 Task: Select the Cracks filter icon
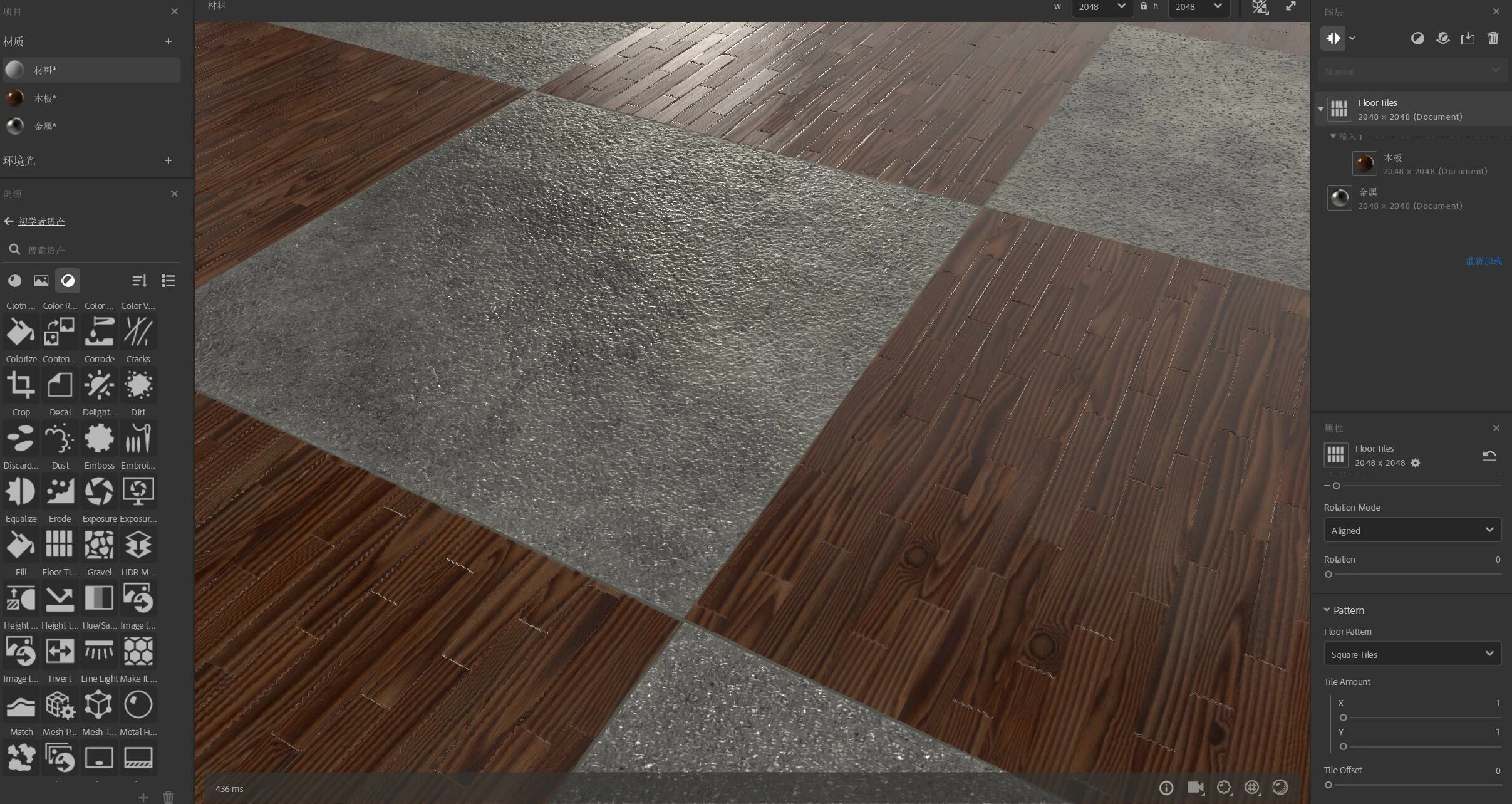tap(138, 332)
